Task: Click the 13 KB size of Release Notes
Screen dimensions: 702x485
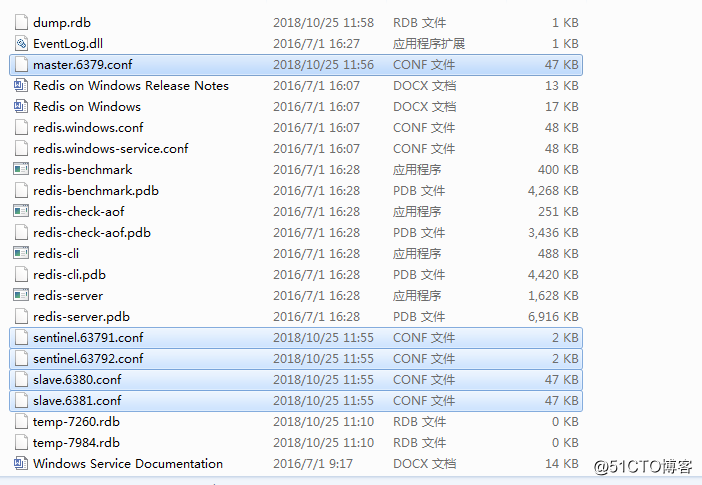Action: tap(561, 86)
